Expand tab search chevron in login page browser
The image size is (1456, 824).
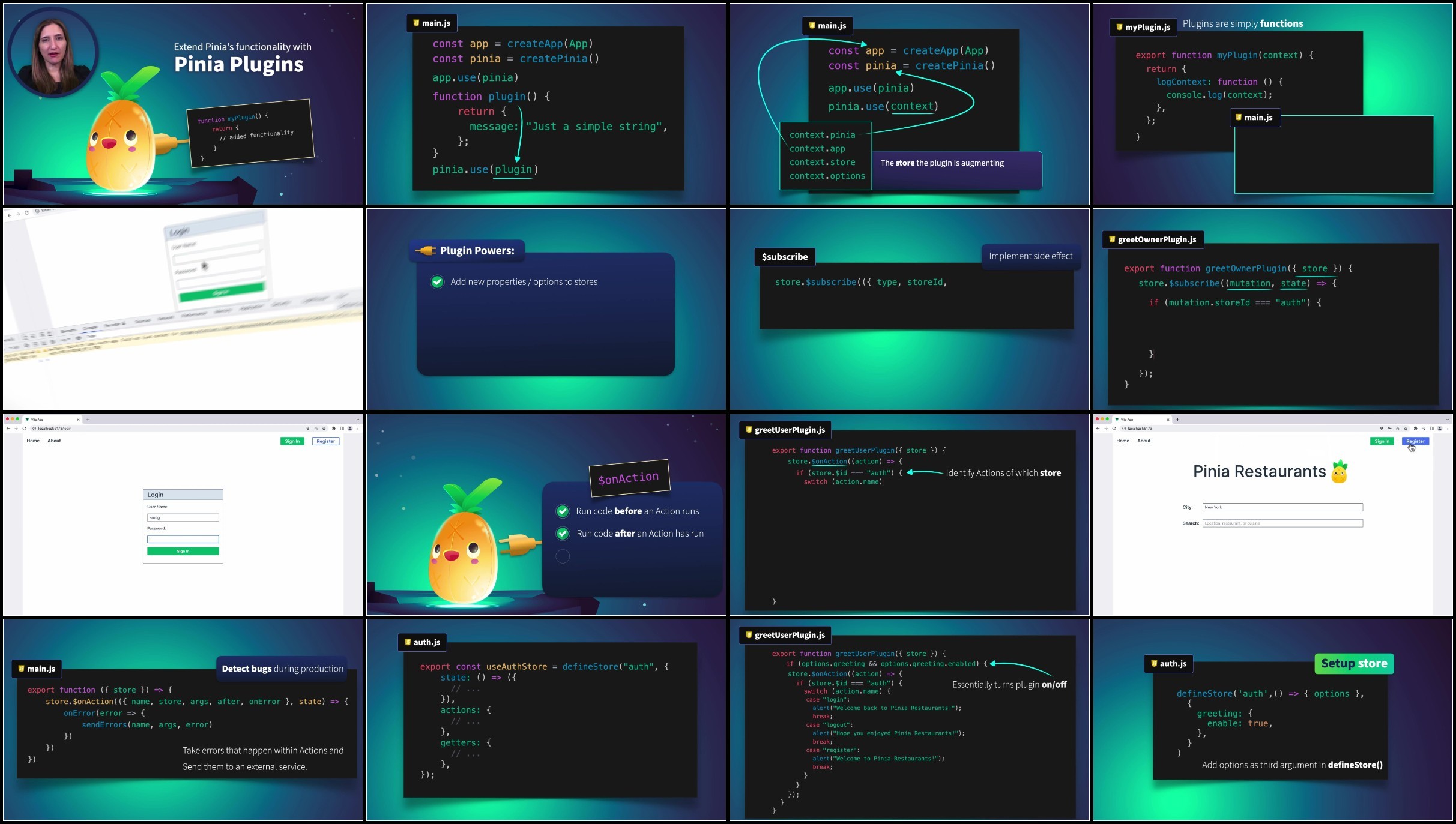[358, 420]
